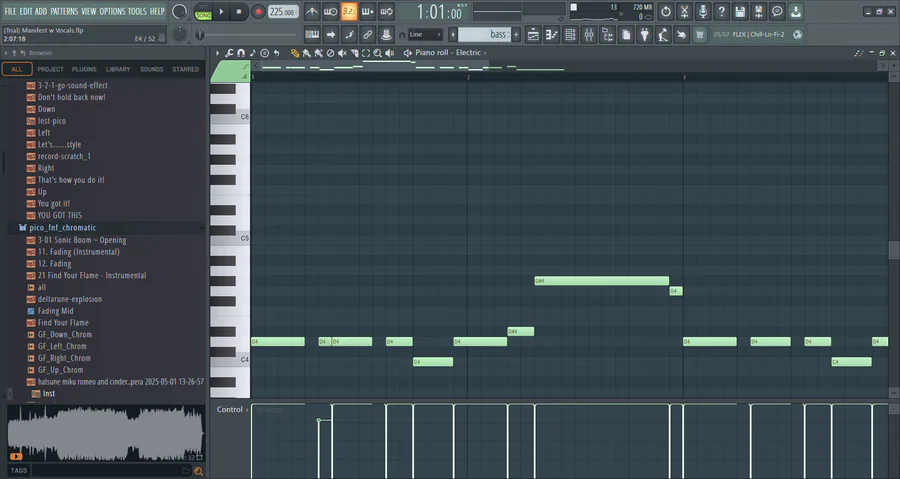The image size is (900, 479).
Task: Open the Line snap selector dropdown
Action: [425, 35]
